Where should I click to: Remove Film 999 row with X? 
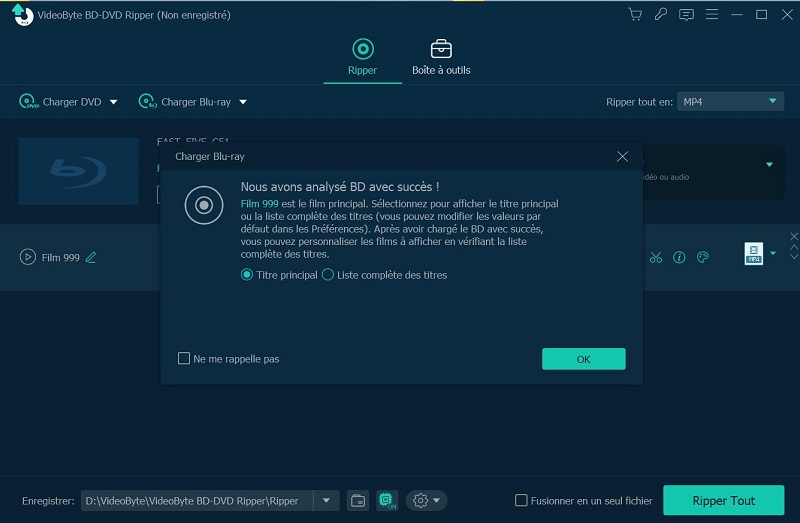794,236
